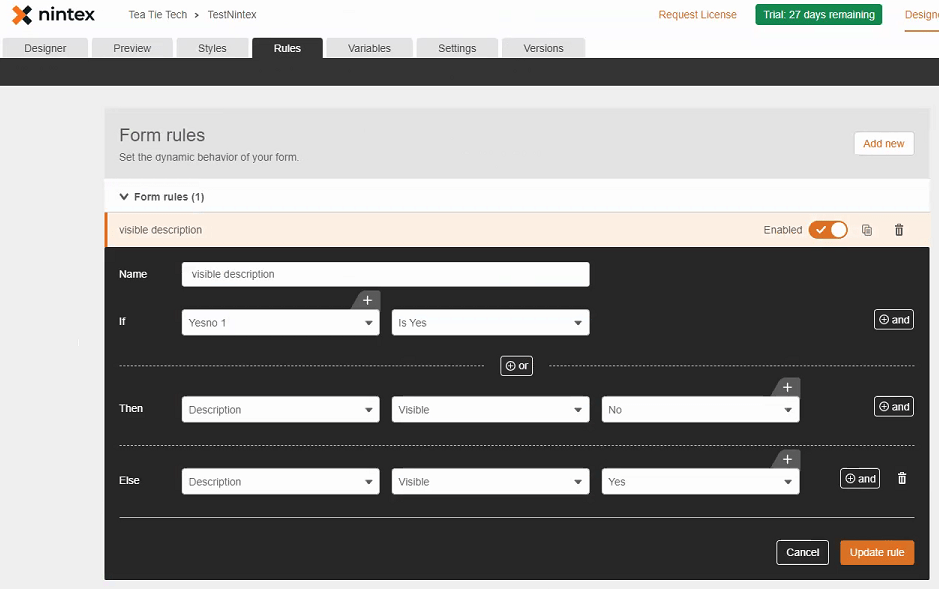Open Else Visible property dropdown

coord(490,481)
